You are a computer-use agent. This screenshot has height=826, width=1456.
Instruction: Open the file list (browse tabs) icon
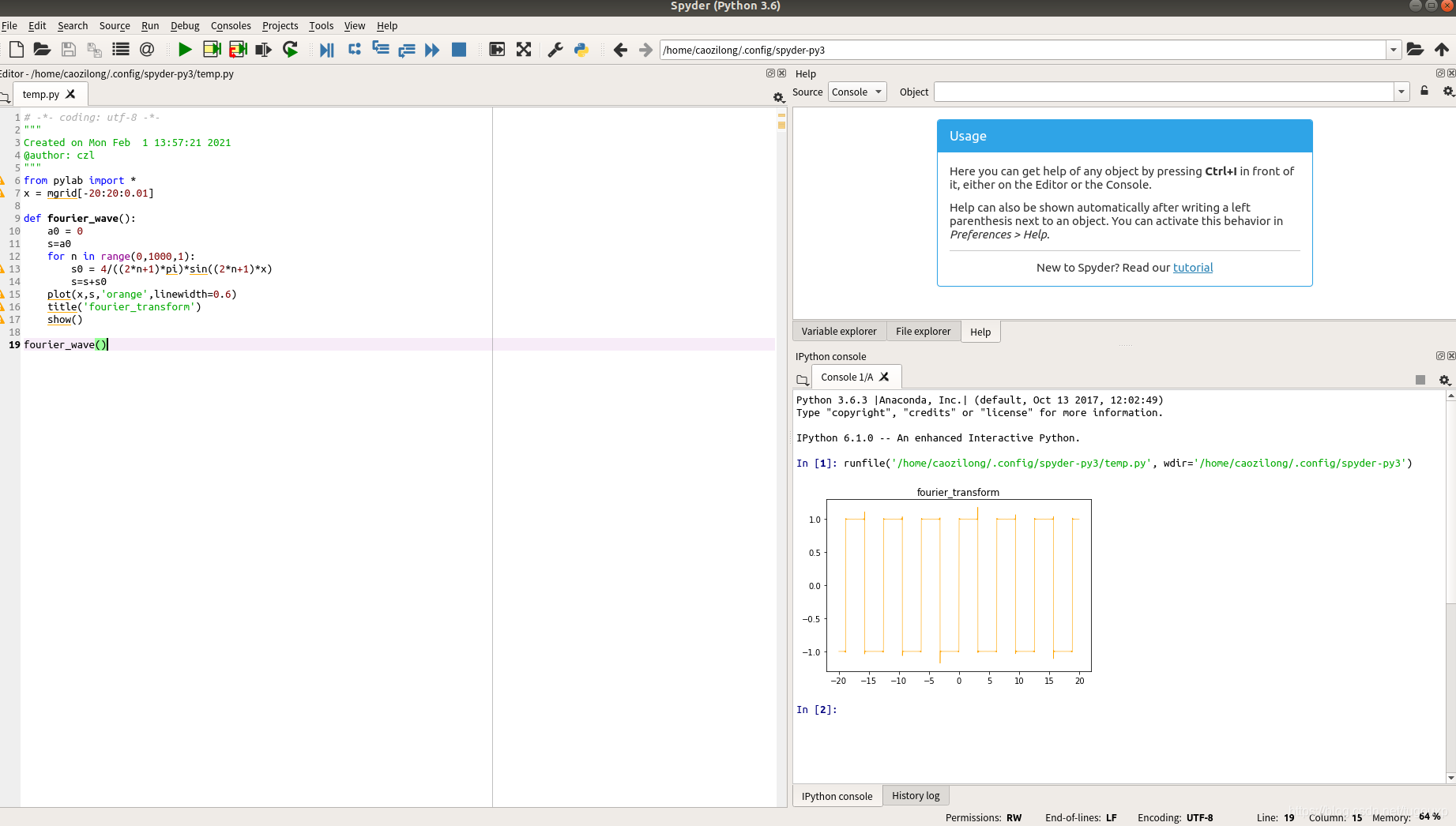coord(121,50)
